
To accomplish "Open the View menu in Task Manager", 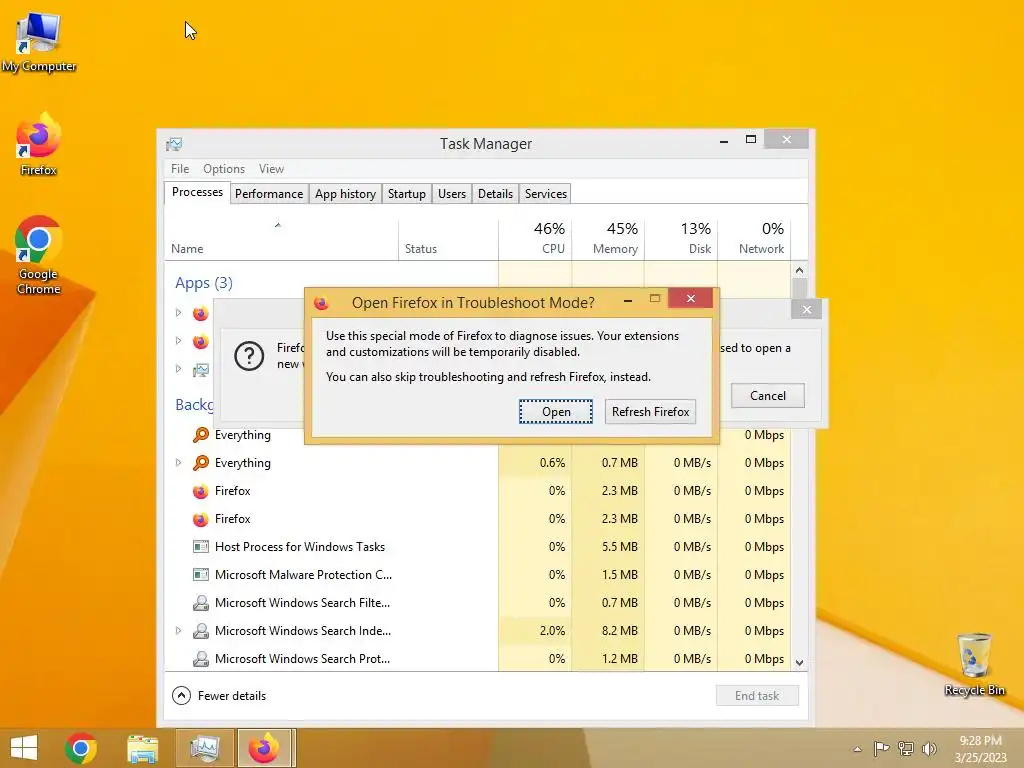I will pos(271,168).
